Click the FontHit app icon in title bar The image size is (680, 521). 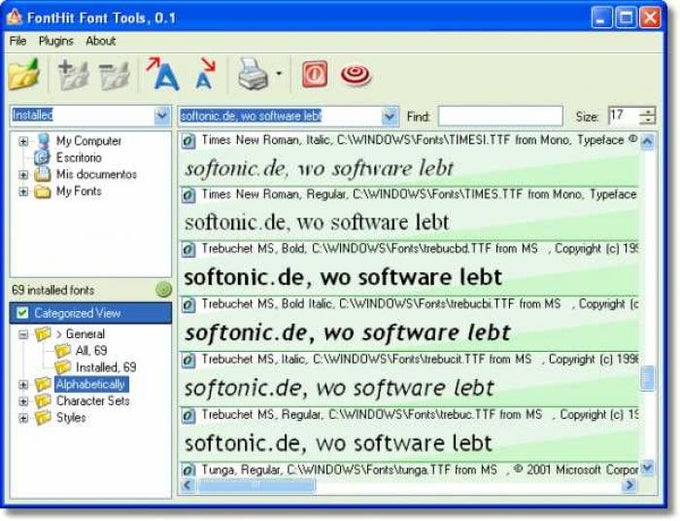point(14,17)
